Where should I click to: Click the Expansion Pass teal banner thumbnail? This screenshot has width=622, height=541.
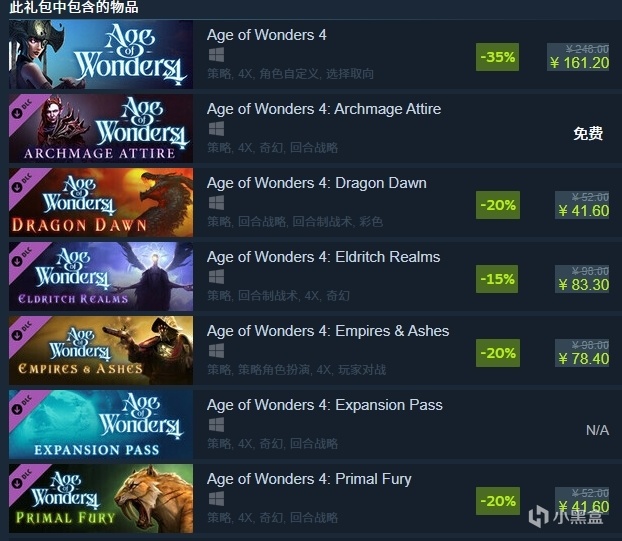[101, 424]
